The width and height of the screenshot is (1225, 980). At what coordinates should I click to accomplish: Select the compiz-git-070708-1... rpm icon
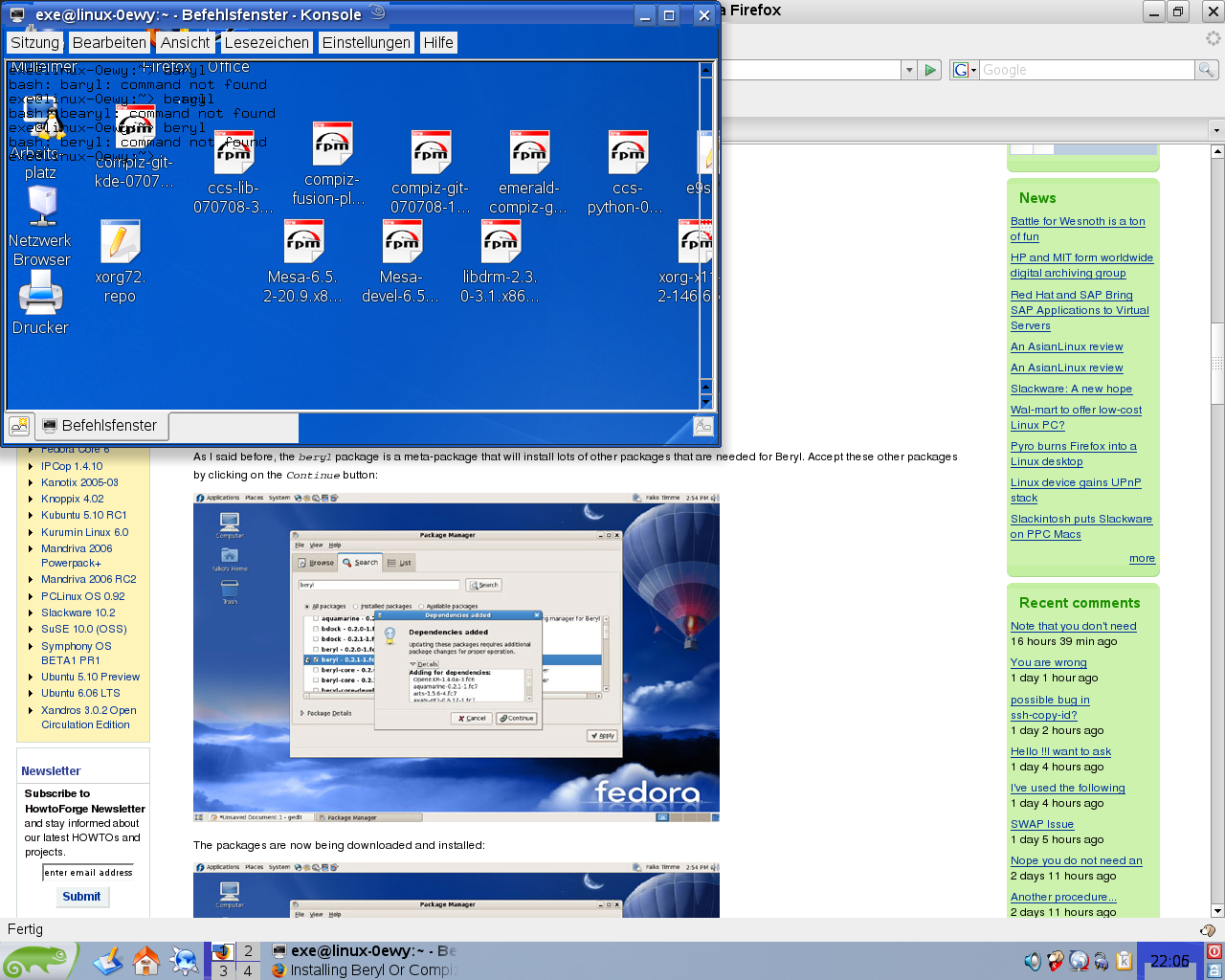(430, 172)
